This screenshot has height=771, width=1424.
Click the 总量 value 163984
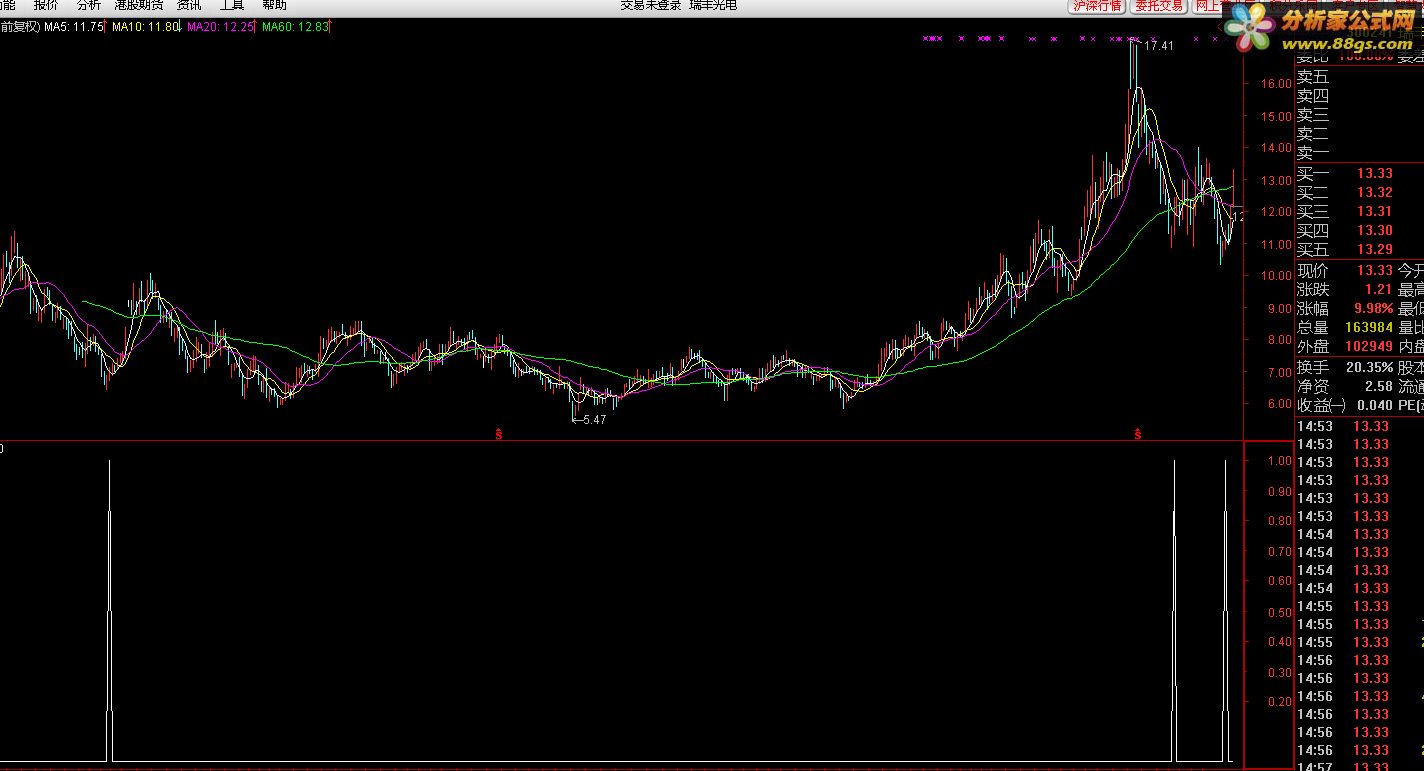pyautogui.click(x=1369, y=328)
